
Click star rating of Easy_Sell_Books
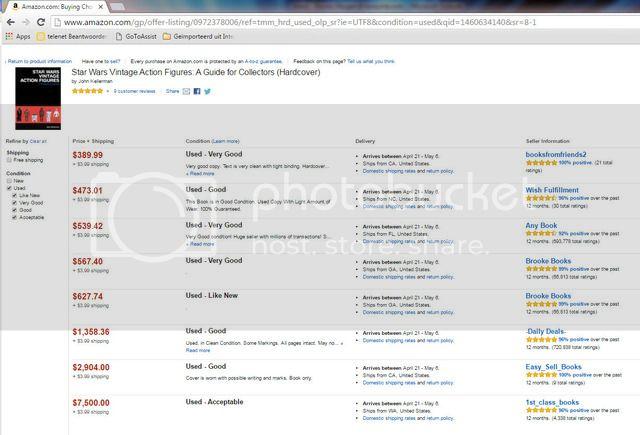click(x=541, y=375)
